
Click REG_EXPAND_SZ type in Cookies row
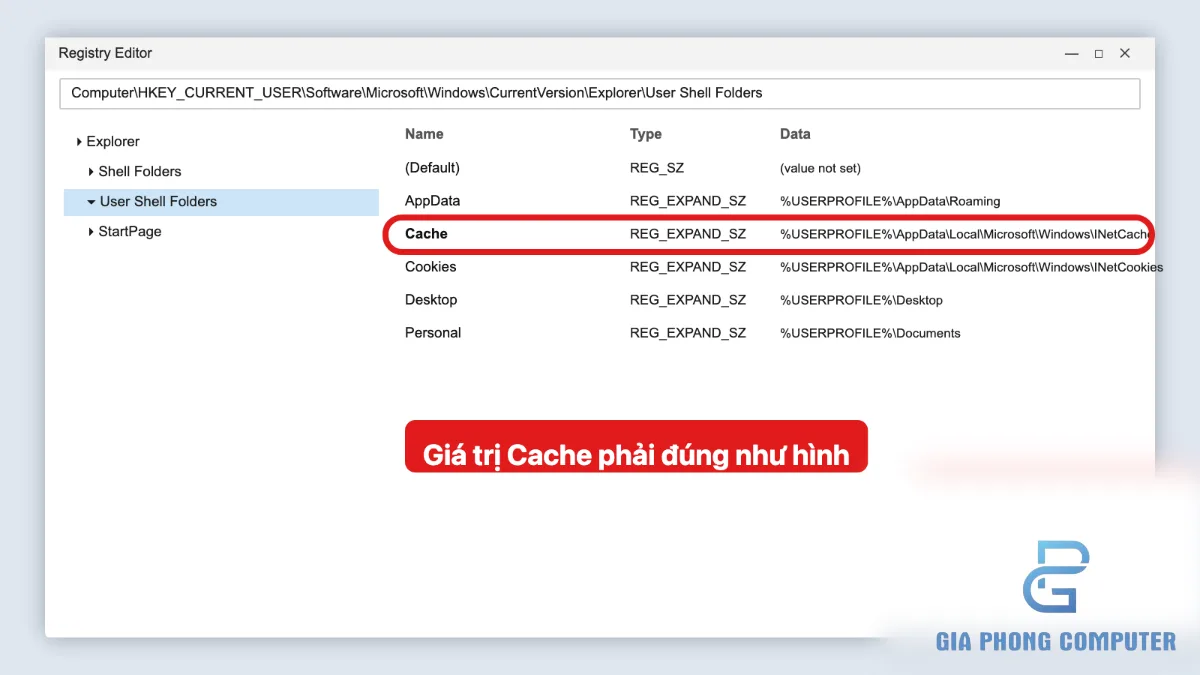click(x=688, y=267)
